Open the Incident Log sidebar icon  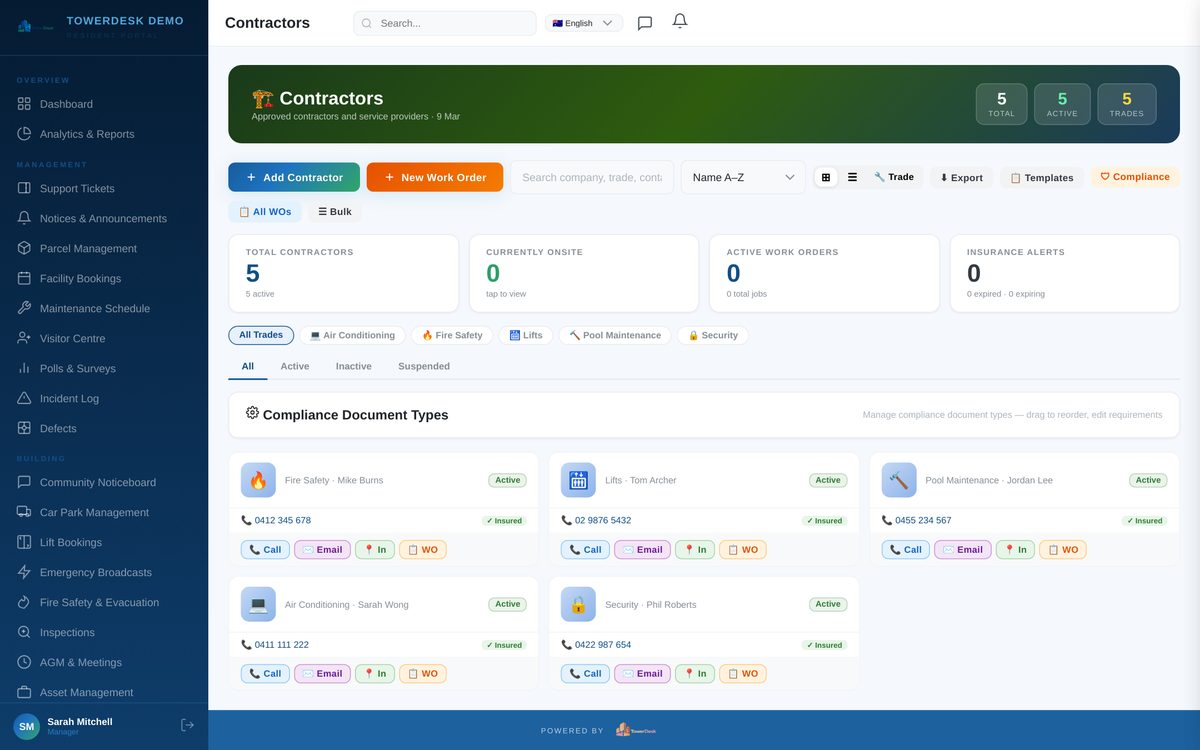[24, 398]
